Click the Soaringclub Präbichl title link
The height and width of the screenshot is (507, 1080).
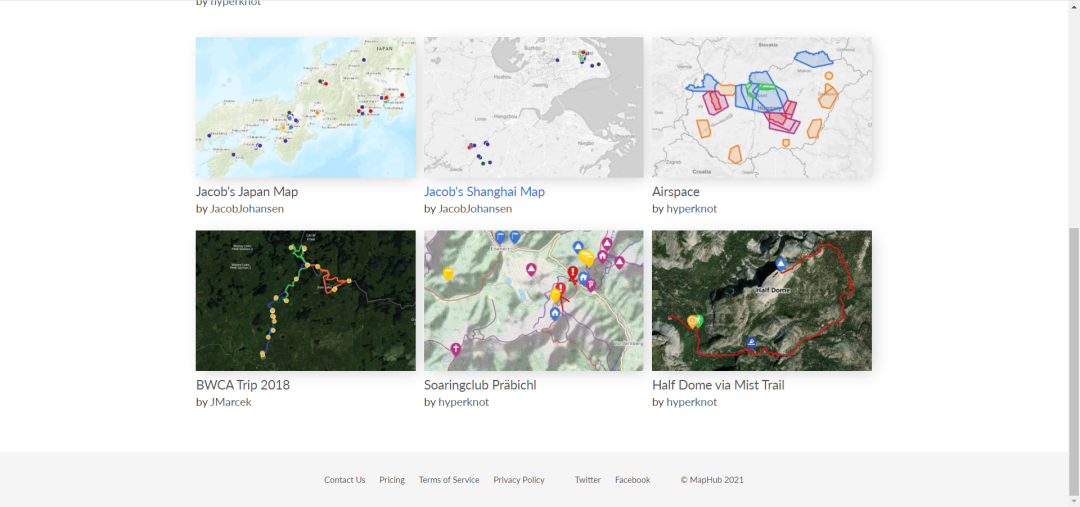pos(480,385)
